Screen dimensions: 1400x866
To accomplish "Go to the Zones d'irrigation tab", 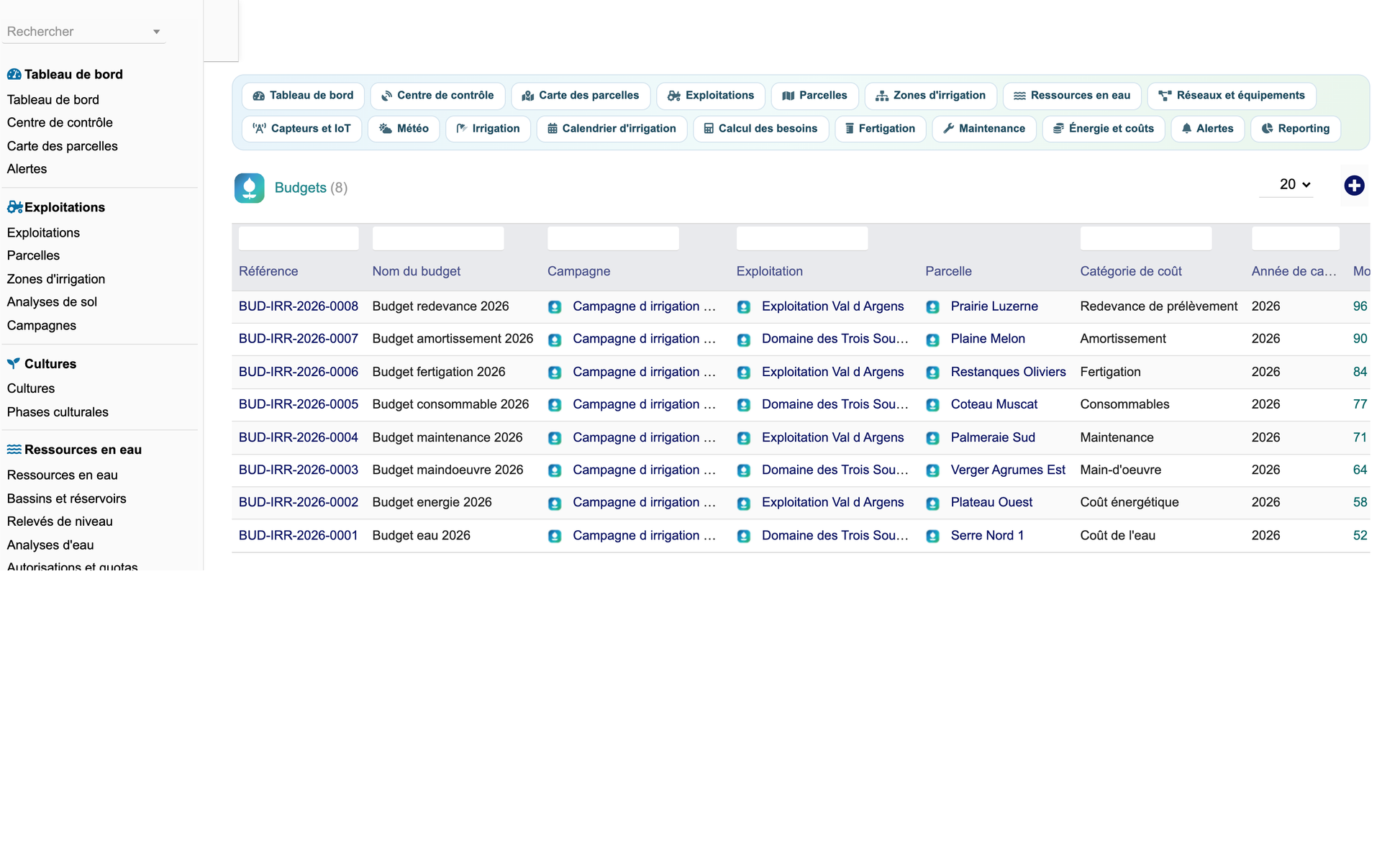I will (930, 96).
